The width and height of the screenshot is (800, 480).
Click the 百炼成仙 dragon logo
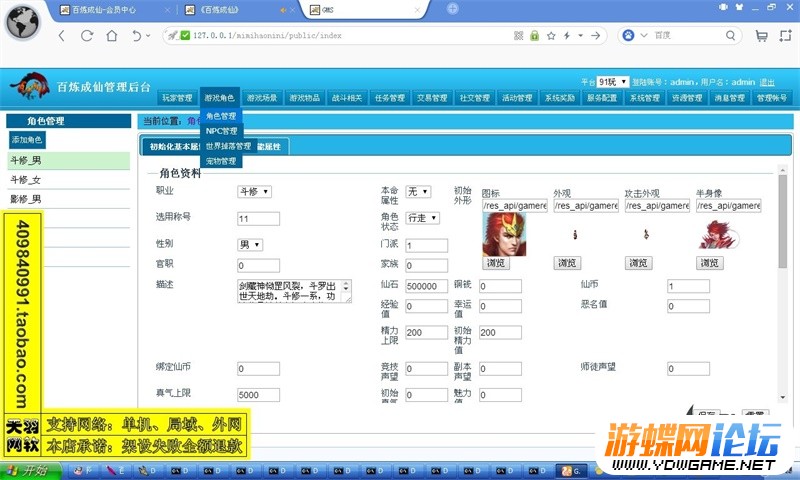click(x=30, y=86)
